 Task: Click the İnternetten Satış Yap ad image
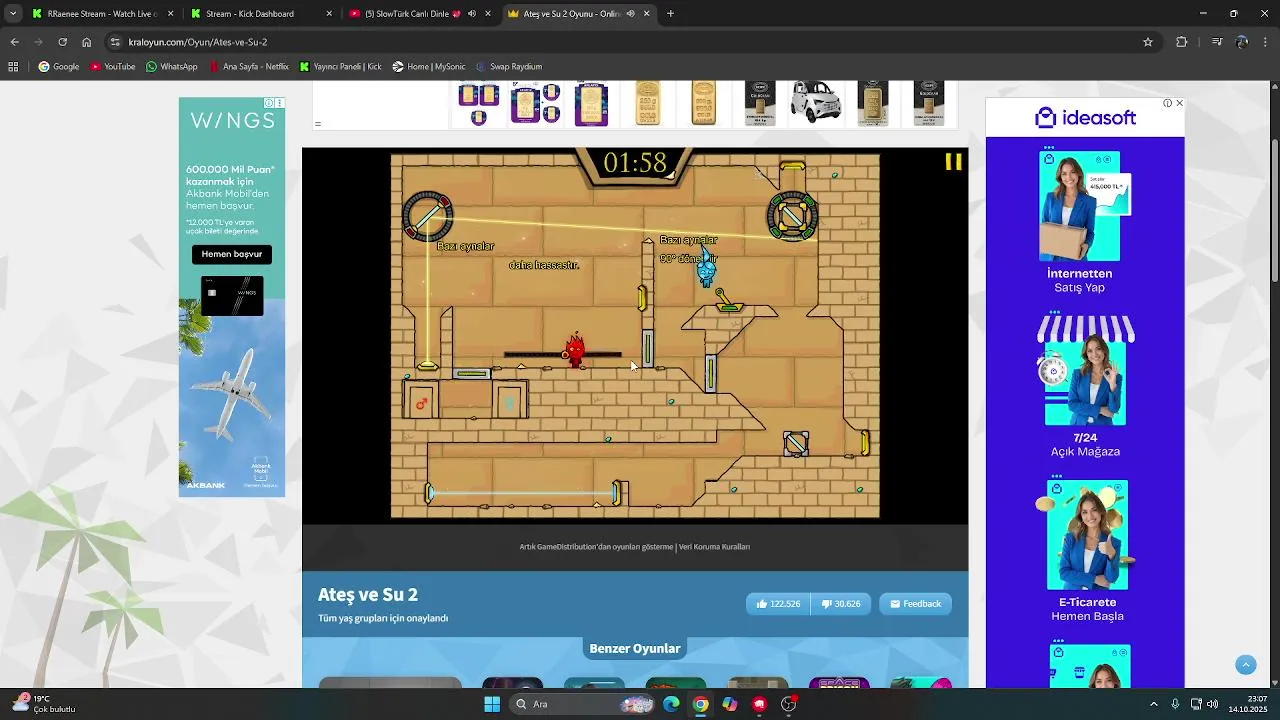pos(1080,206)
